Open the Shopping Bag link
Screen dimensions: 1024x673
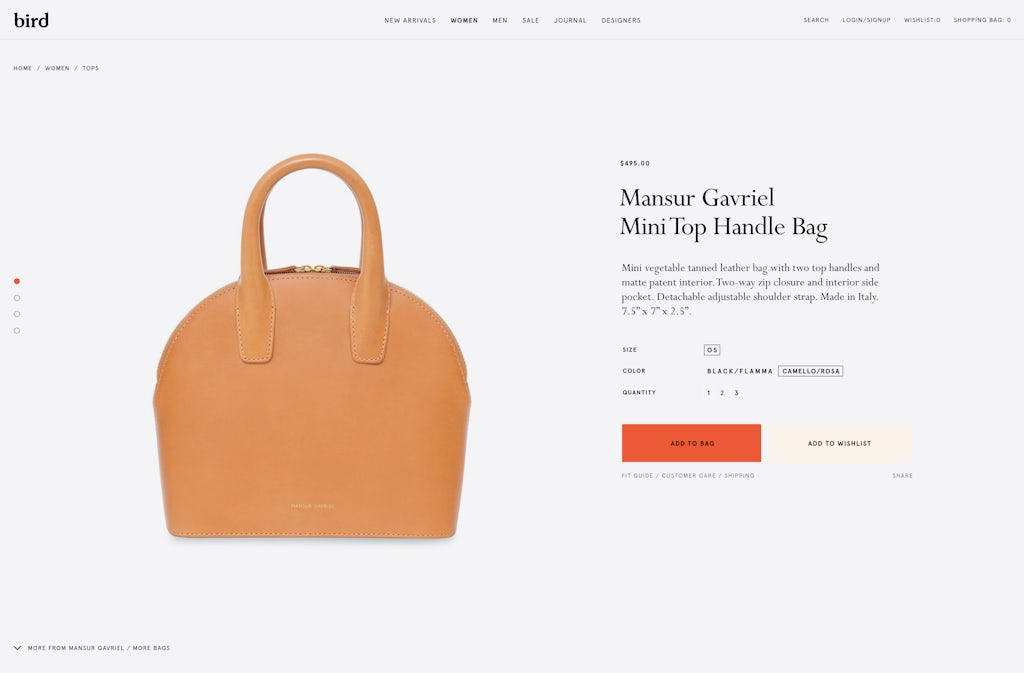click(982, 20)
